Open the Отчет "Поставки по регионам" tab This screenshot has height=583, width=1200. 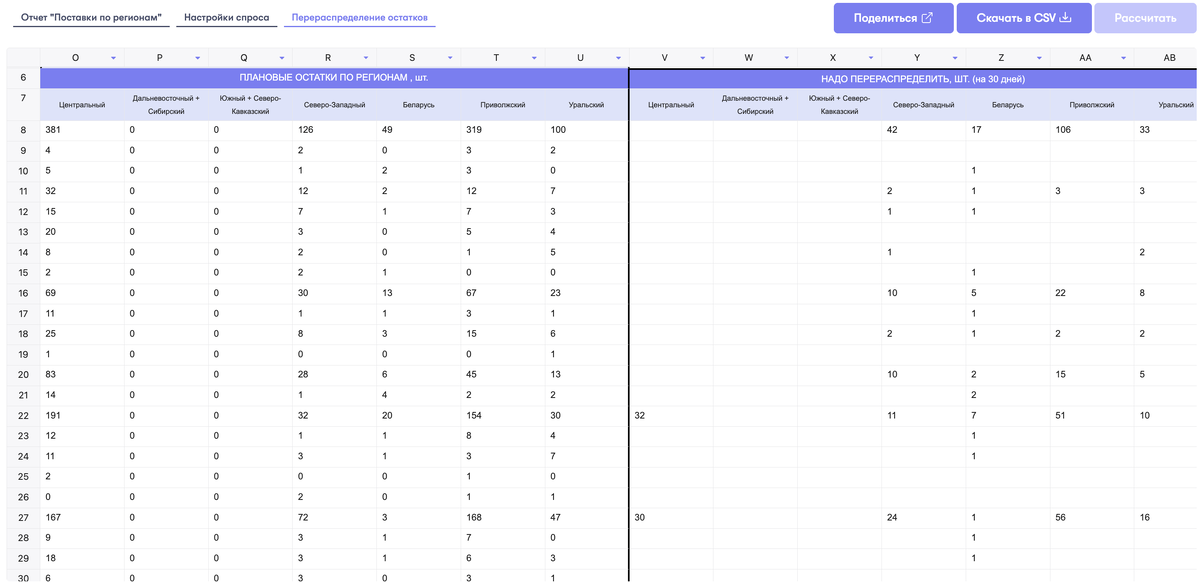click(x=89, y=18)
